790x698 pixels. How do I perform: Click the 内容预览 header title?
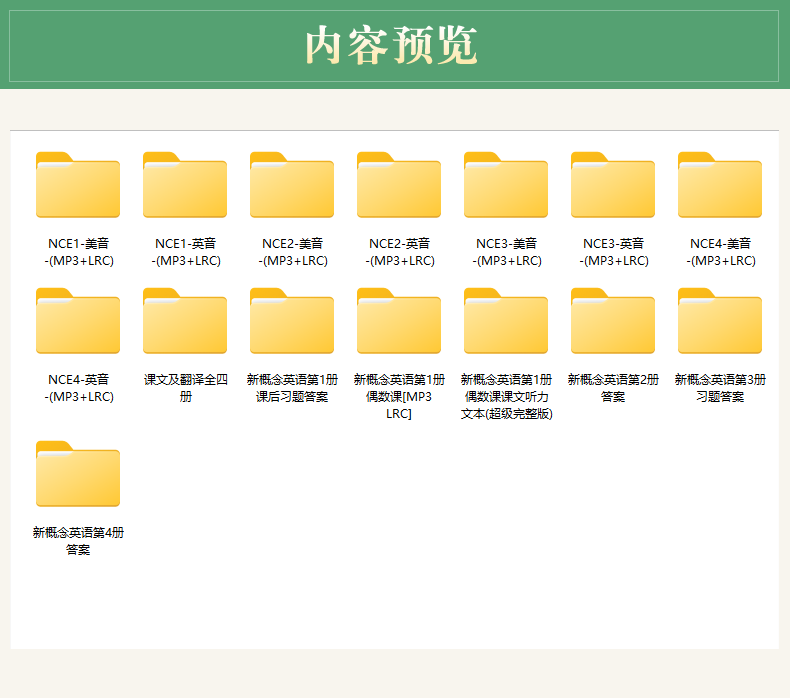click(x=391, y=46)
